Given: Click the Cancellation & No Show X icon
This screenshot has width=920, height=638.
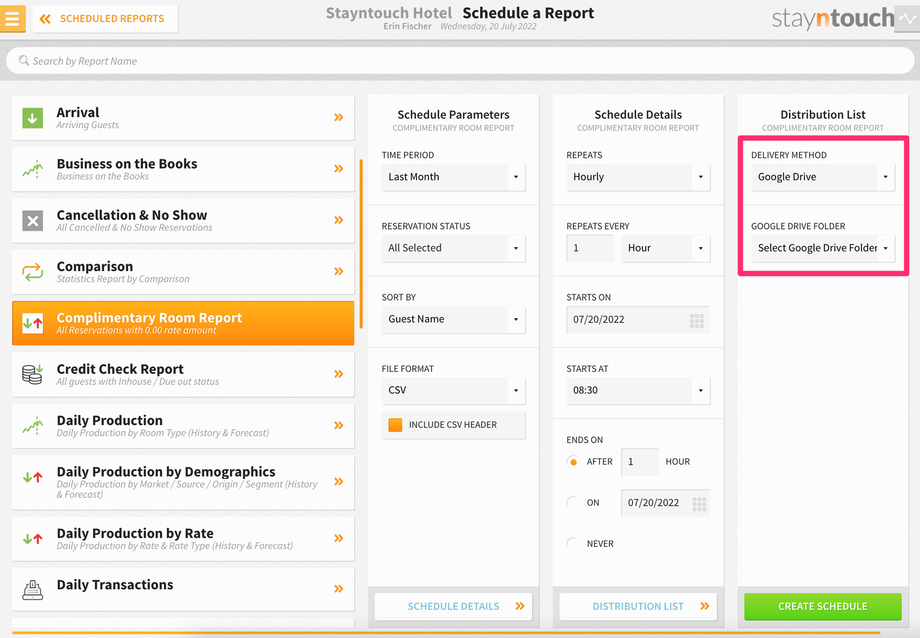Looking at the screenshot, I should [x=33, y=221].
